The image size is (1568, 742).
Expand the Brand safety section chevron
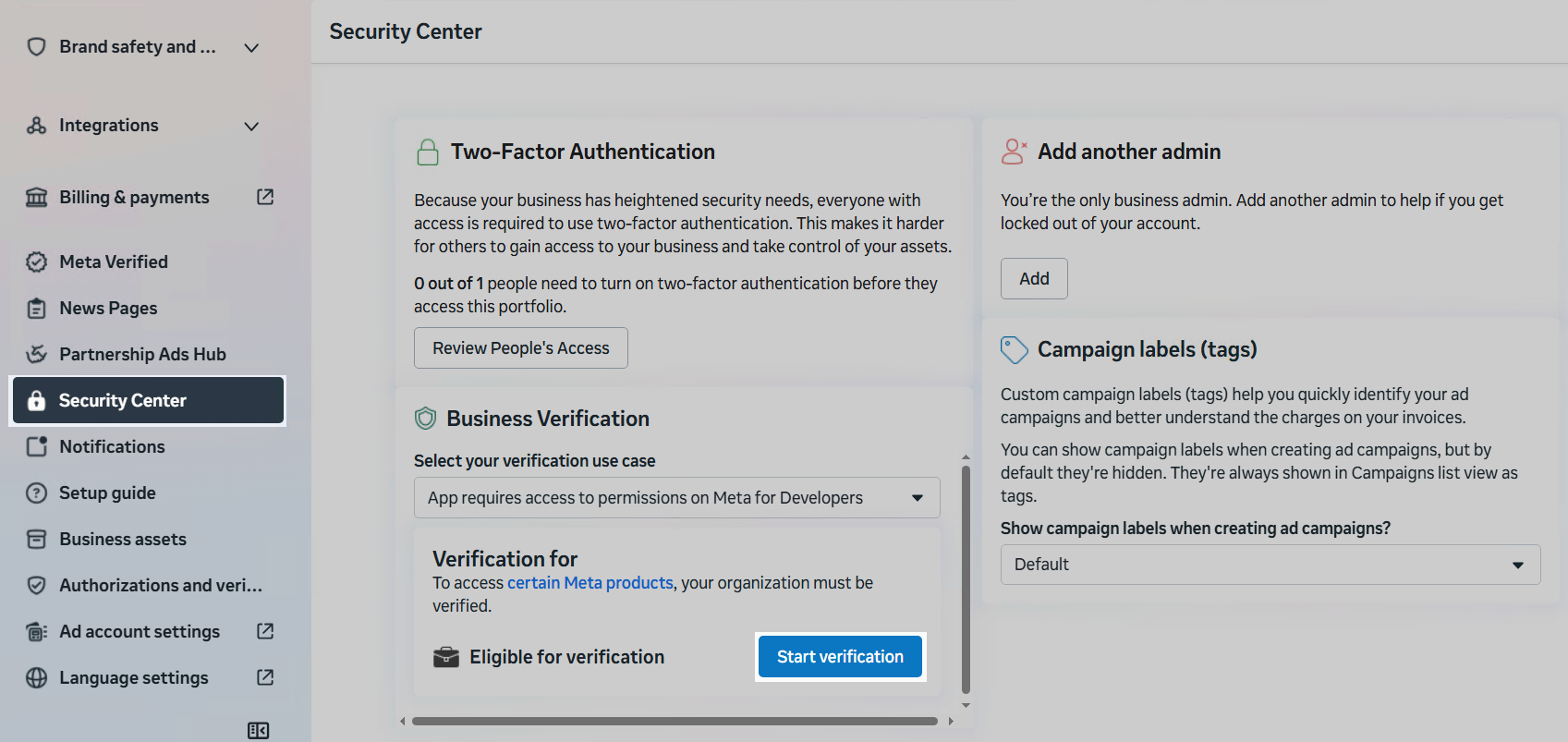click(x=251, y=47)
